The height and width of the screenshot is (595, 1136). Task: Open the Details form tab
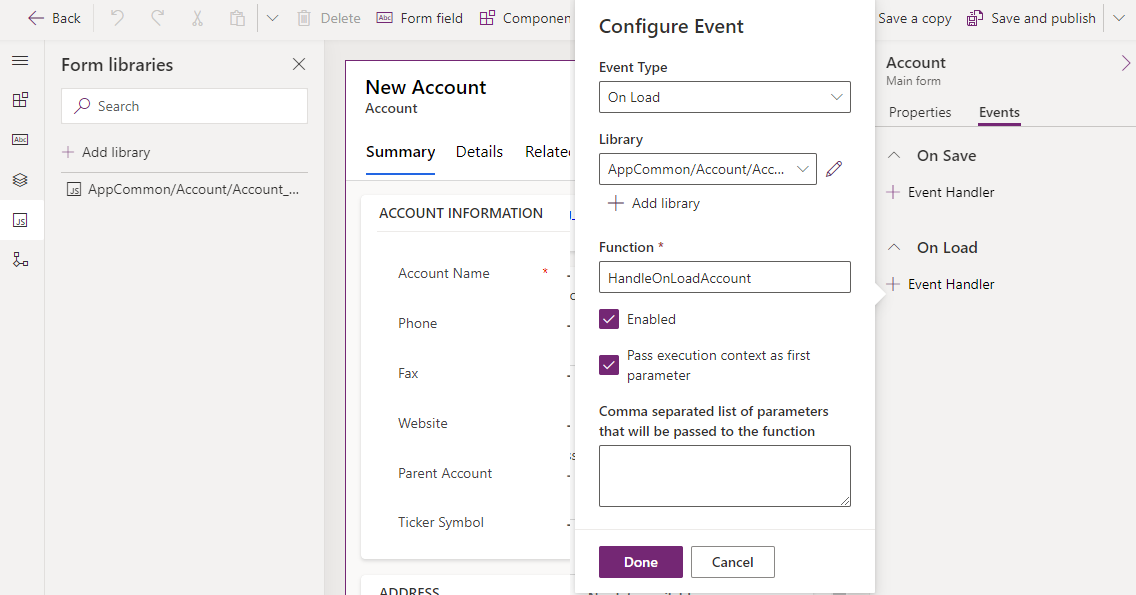pyautogui.click(x=479, y=152)
